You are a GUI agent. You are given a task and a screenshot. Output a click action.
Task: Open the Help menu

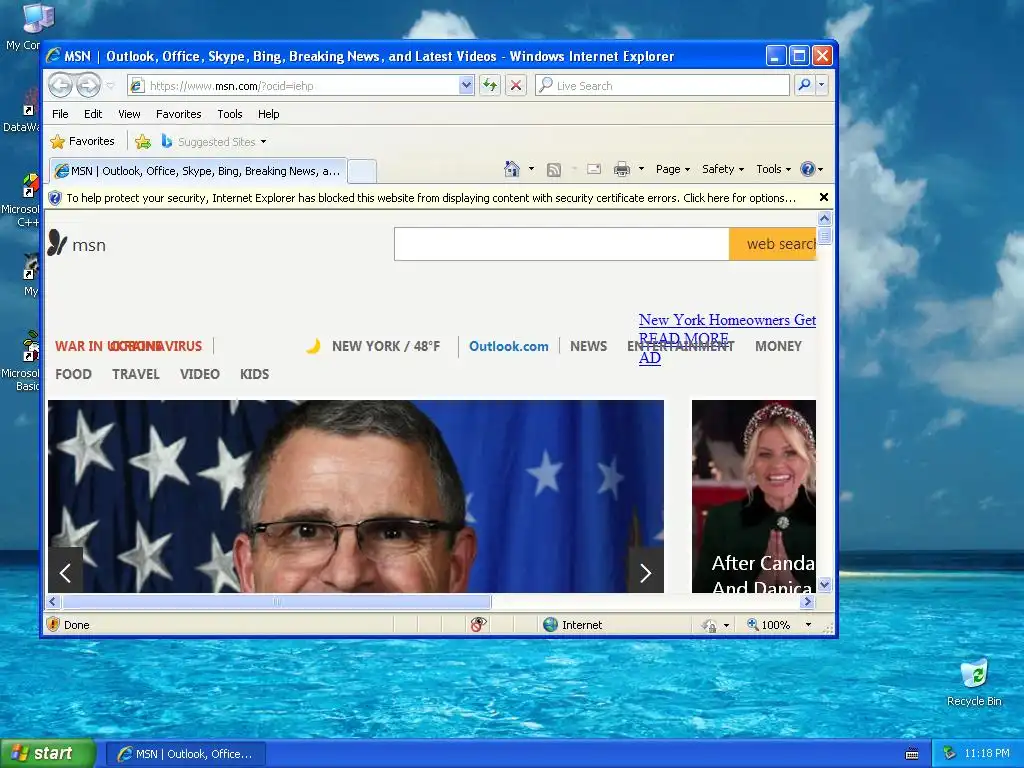click(x=268, y=114)
